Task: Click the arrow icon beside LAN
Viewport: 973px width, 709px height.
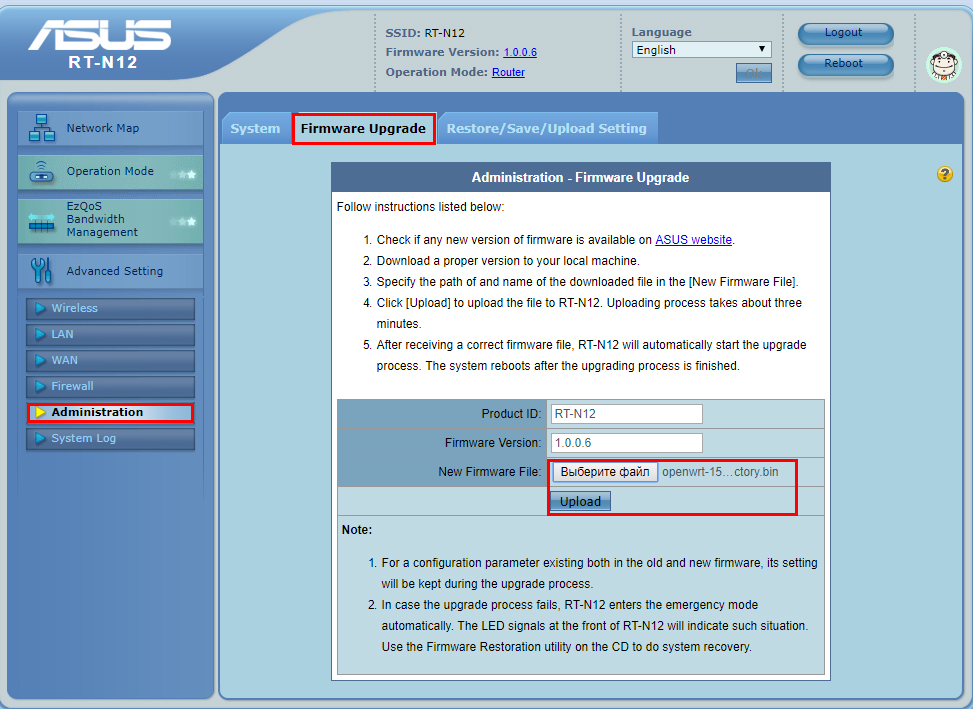Action: (40, 334)
